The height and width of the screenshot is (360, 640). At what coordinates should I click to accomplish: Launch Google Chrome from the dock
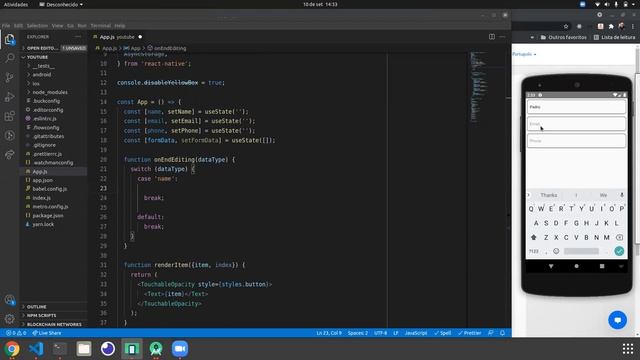coord(12,349)
